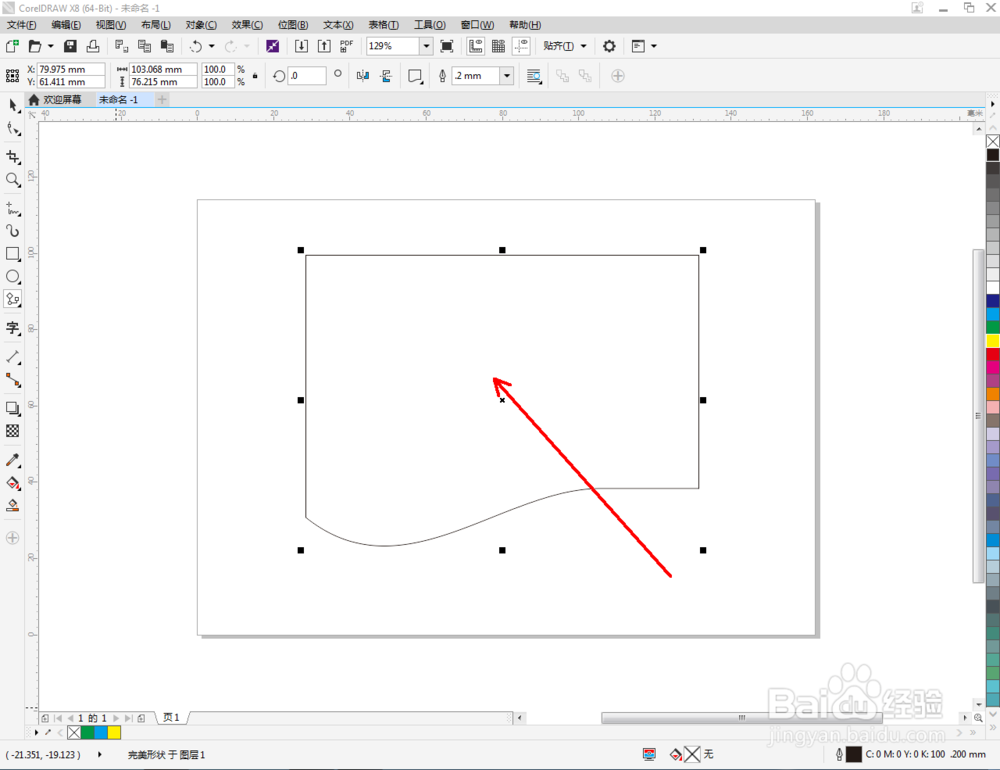Create a new document
Viewport: 1000px width, 770px height.
coord(12,46)
